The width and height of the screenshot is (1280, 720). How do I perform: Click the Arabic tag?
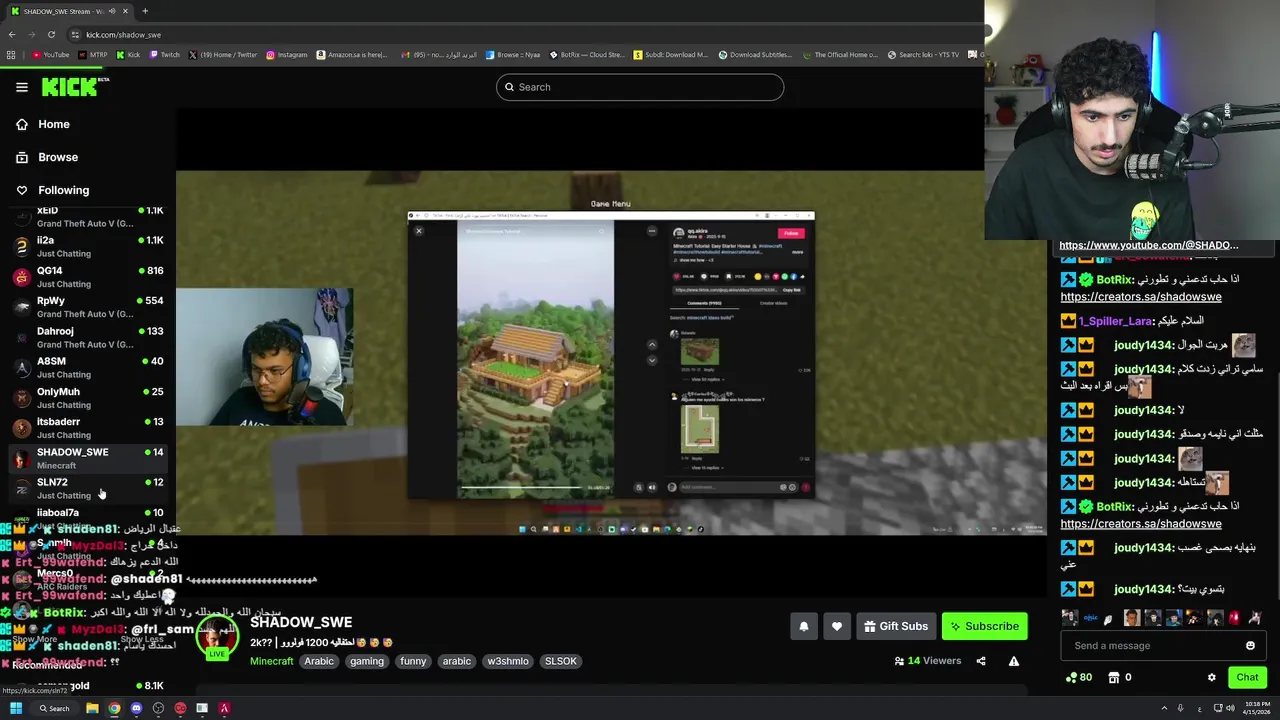point(319,661)
